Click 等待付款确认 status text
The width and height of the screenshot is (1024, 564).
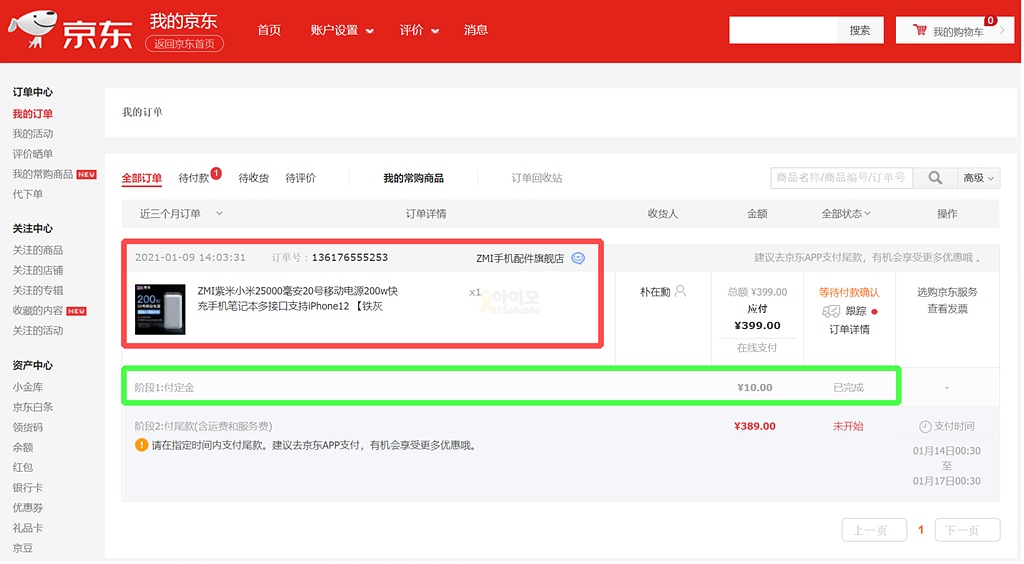click(x=849, y=292)
